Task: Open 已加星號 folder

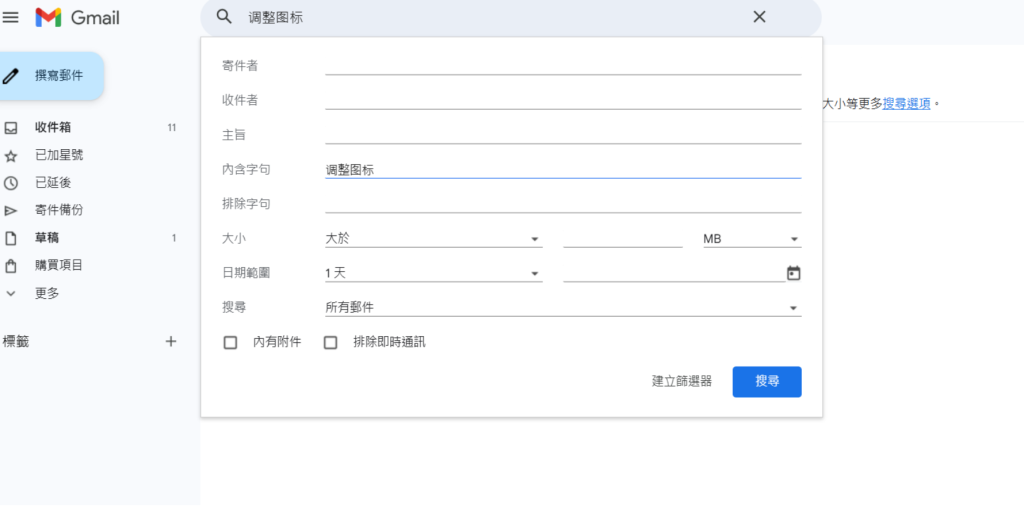Action: click(x=59, y=155)
